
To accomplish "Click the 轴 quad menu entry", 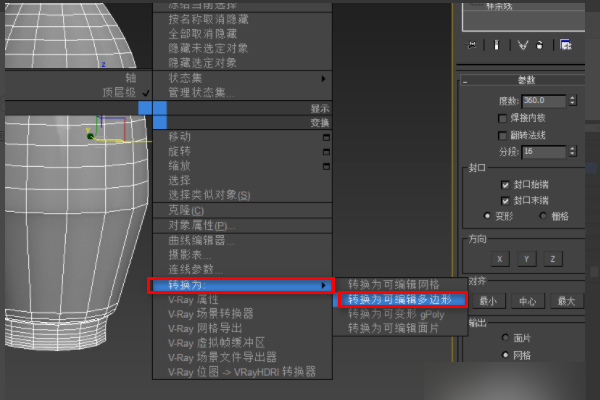I will tap(131, 78).
